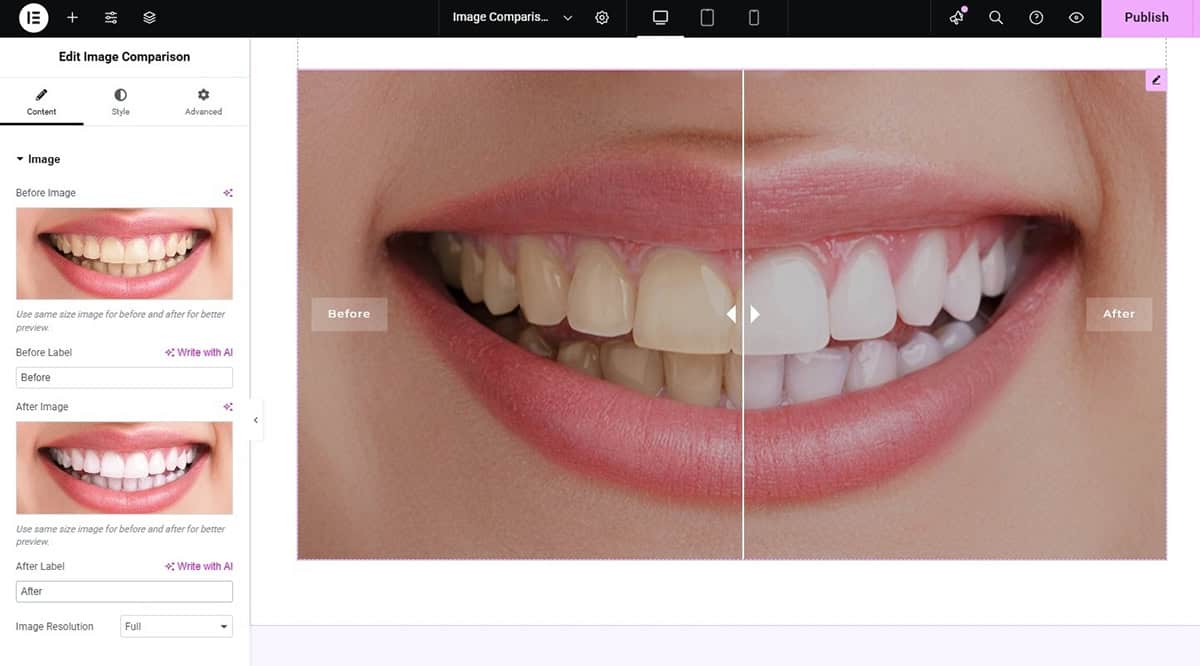Screen dimensions: 1200x666
Task: Click the Publish button
Action: coord(1146,18)
